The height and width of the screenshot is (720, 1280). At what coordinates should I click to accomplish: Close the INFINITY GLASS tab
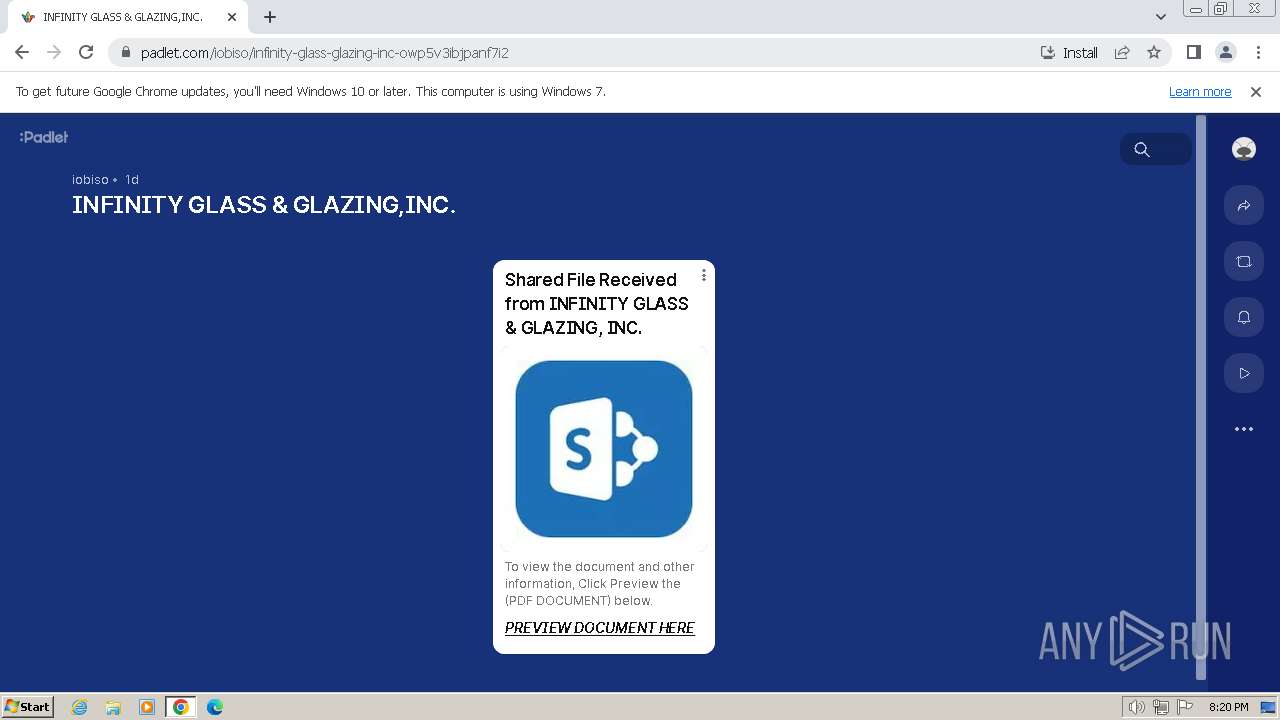point(232,17)
